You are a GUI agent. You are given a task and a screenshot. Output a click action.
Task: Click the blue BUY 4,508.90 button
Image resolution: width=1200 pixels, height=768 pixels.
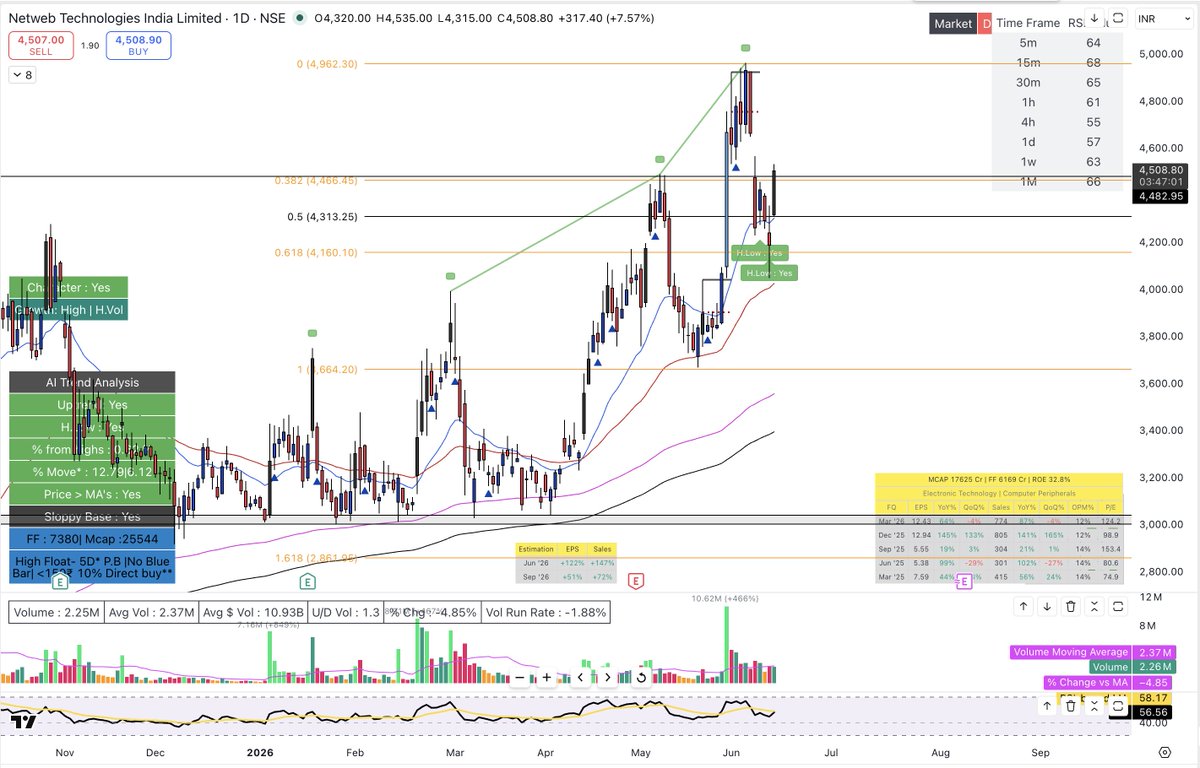[140, 45]
